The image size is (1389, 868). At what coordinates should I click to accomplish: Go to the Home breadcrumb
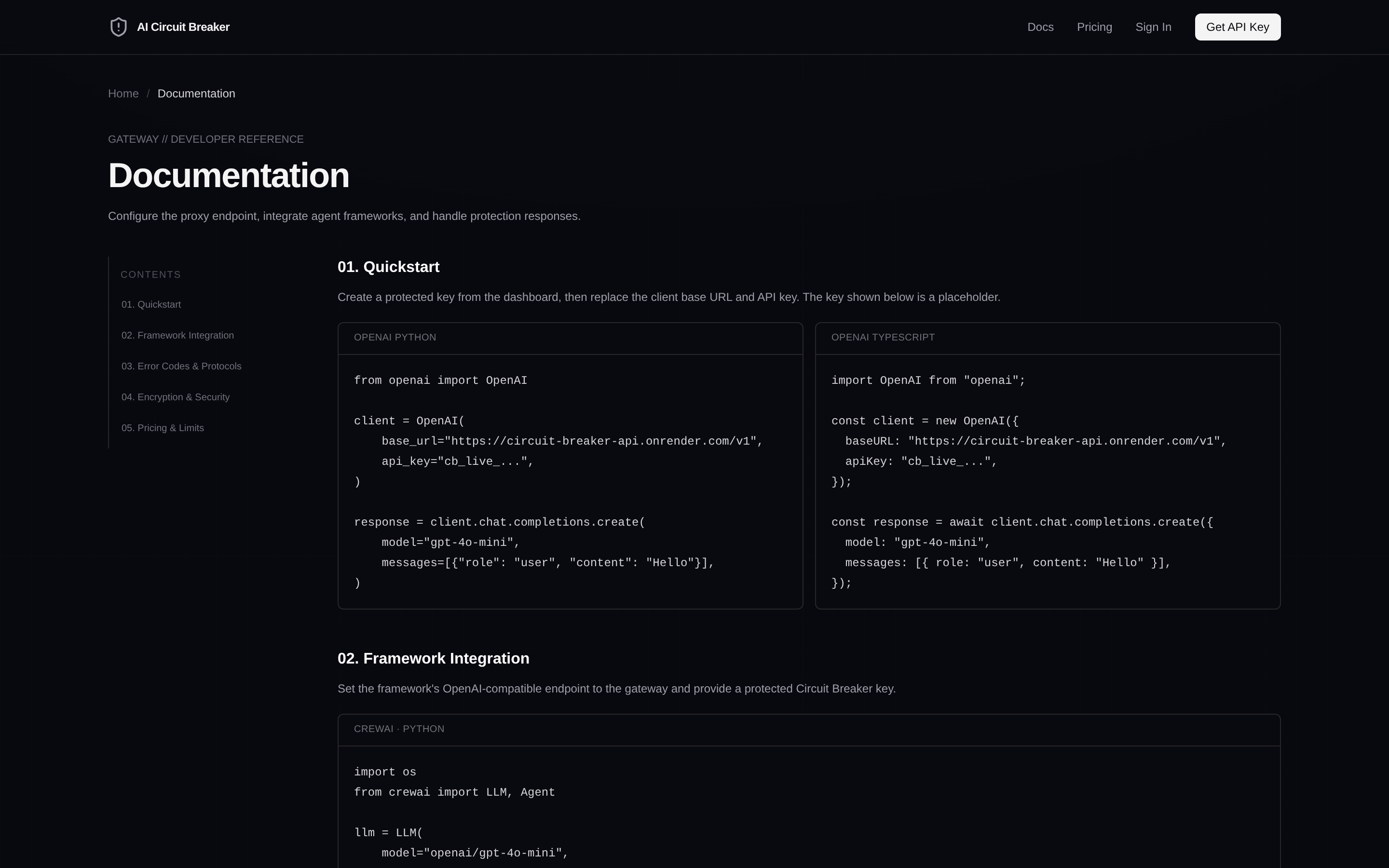pos(123,94)
